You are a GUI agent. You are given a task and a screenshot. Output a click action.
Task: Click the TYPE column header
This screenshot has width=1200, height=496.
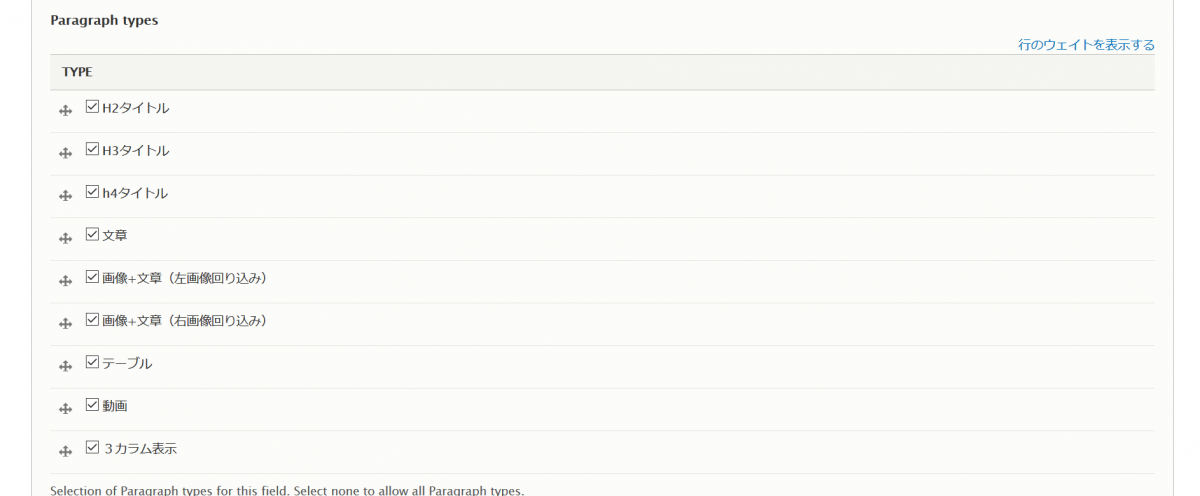coord(78,73)
